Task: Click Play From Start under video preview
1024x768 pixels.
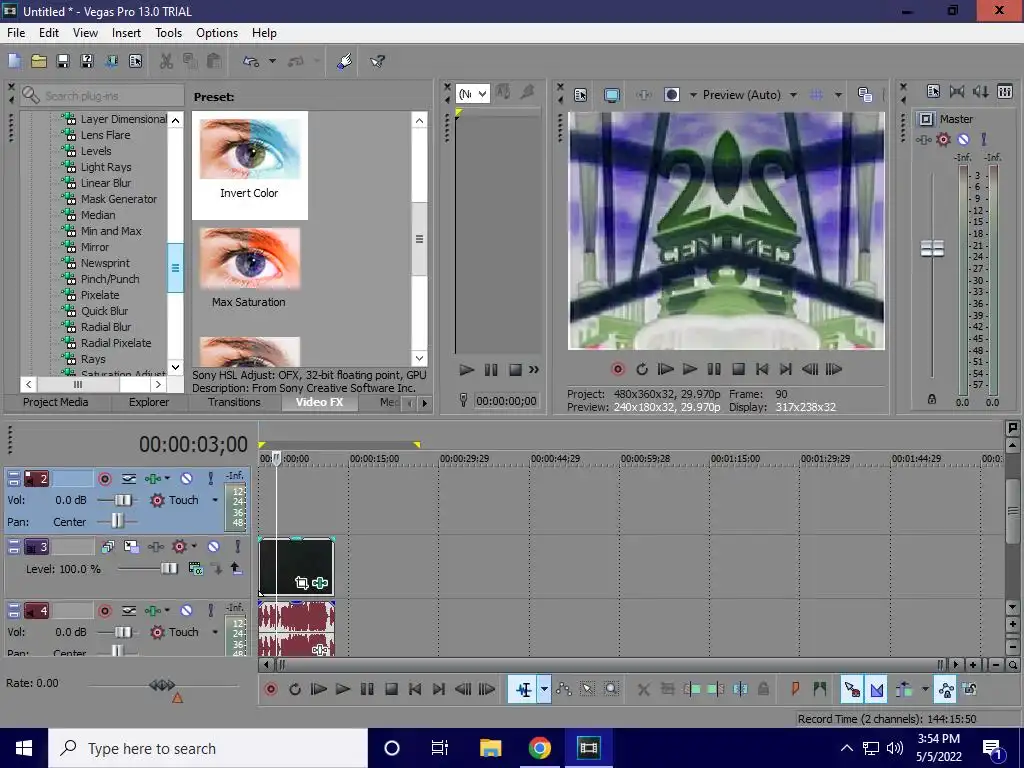Action: (x=665, y=369)
